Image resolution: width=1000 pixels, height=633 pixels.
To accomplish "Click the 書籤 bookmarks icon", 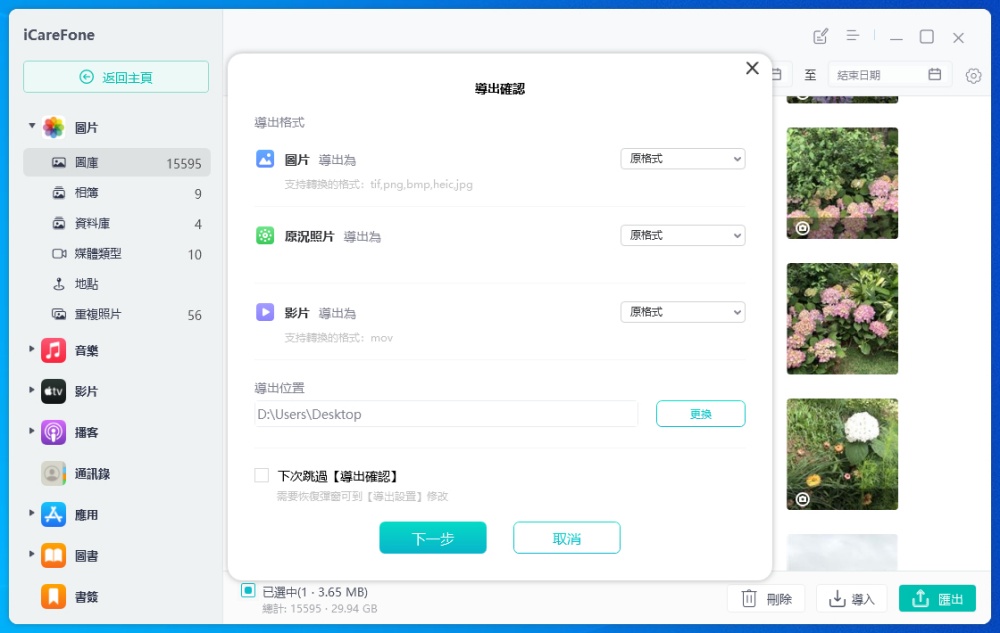I will pos(54,597).
